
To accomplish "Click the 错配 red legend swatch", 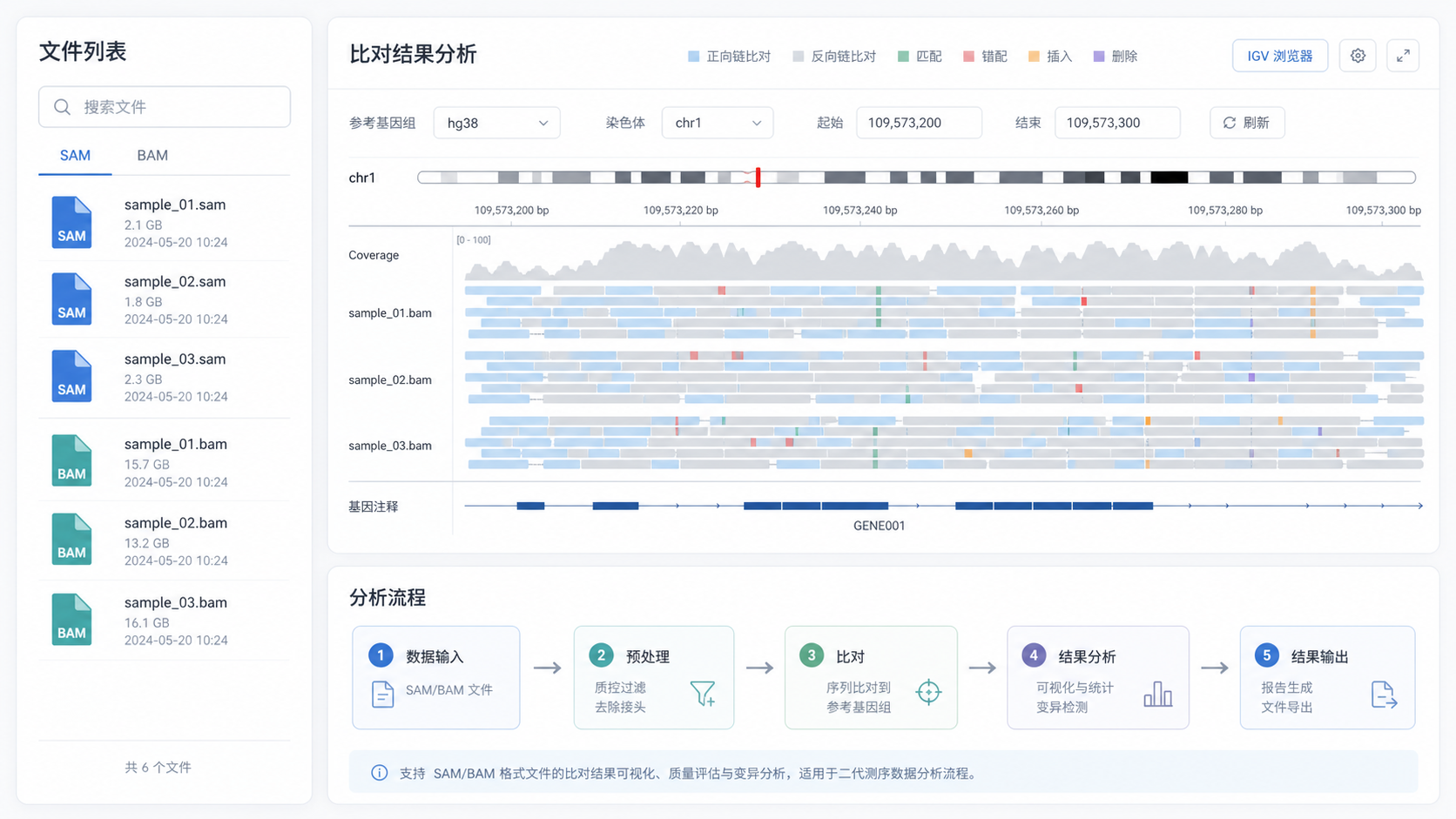I will tap(968, 57).
